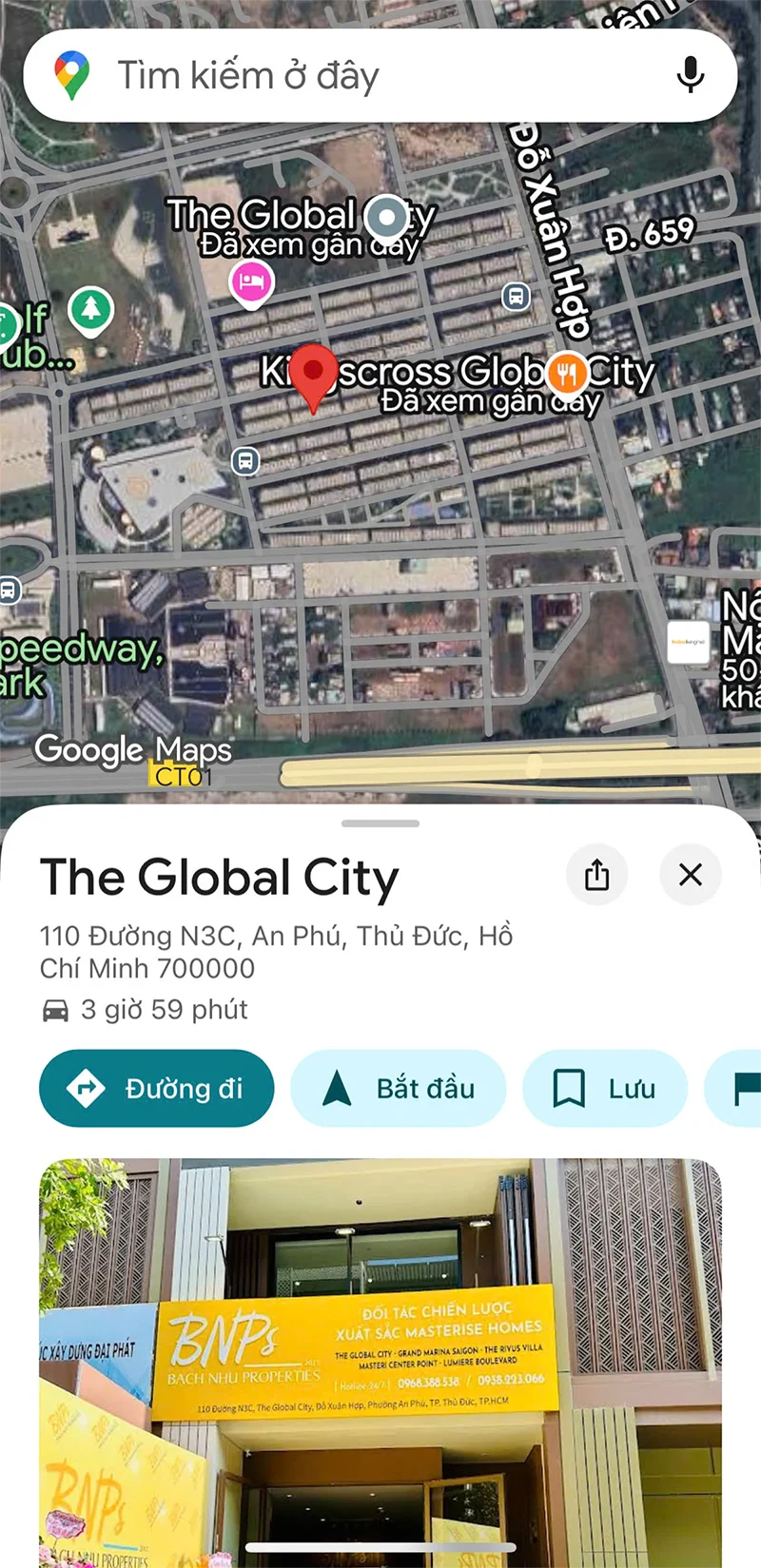The width and height of the screenshot is (761, 1568).
Task: Open the BNPs storefront photo
Action: 380,1360
